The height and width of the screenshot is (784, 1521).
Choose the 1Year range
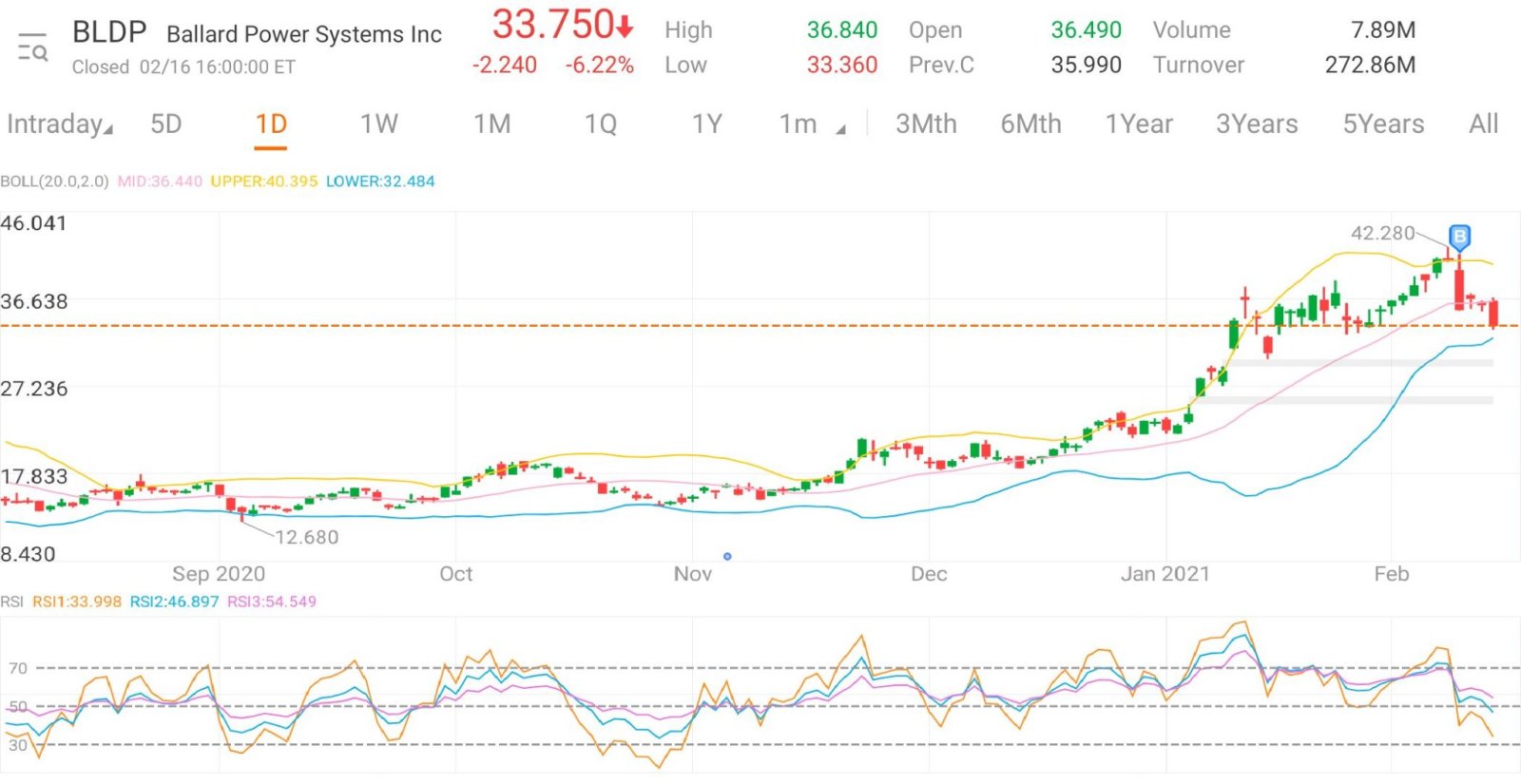tap(1139, 124)
